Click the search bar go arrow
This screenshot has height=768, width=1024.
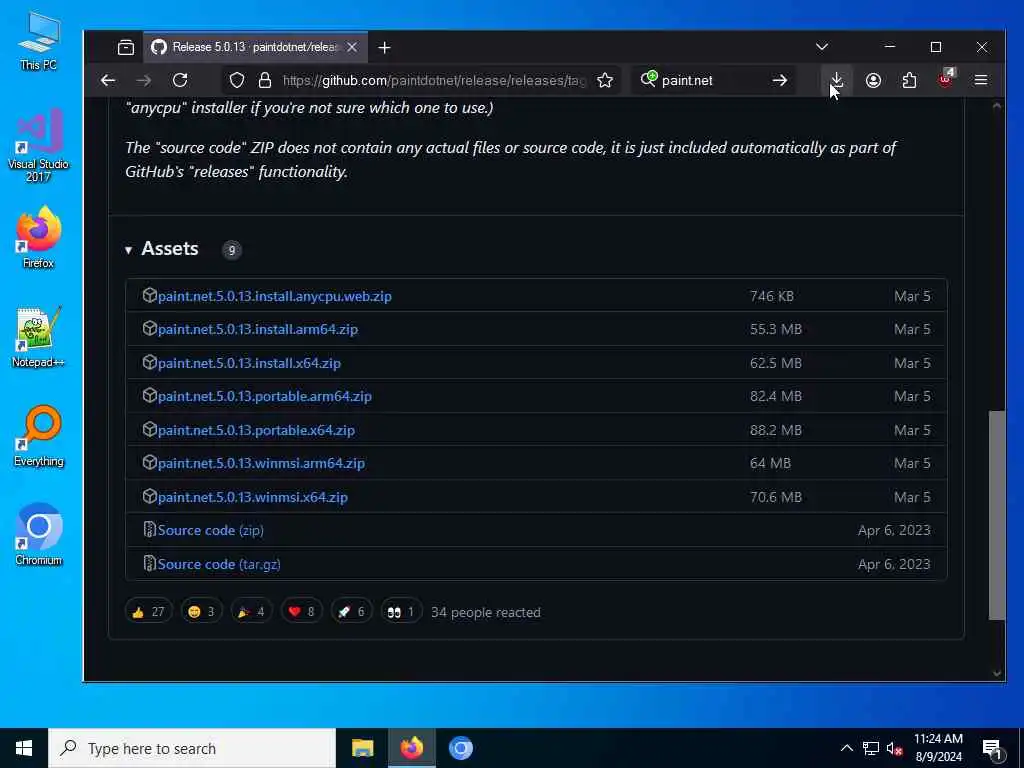click(780, 80)
